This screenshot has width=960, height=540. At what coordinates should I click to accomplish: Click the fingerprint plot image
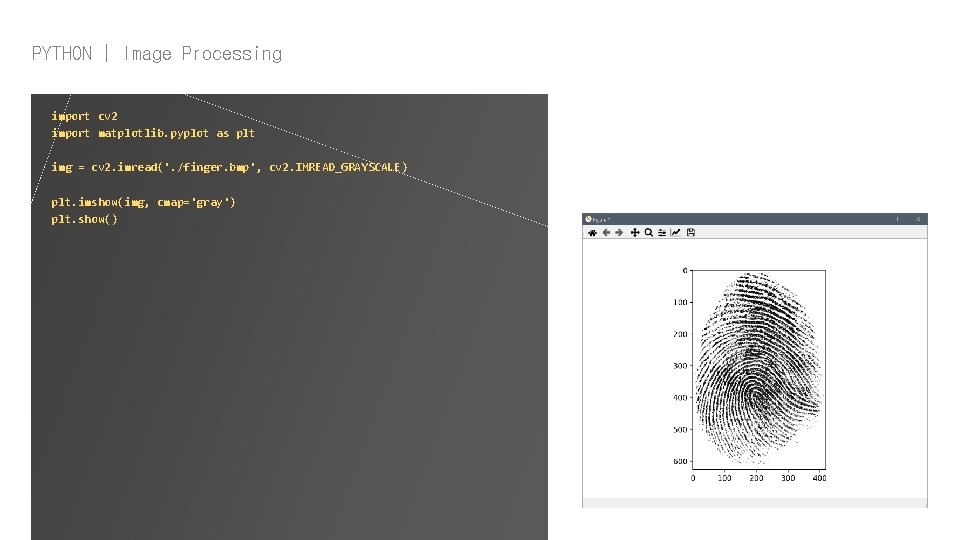(x=759, y=369)
